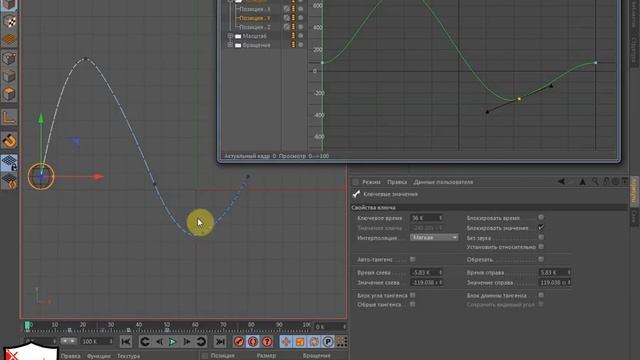Viewport: 640px width, 360px height.
Task: Click the search magnifier in Attributes panel
Action: [596, 181]
